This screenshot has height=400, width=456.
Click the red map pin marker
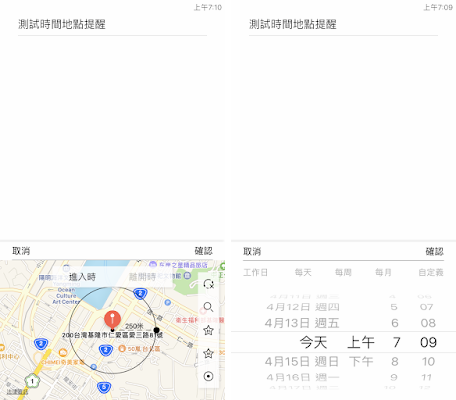113,319
